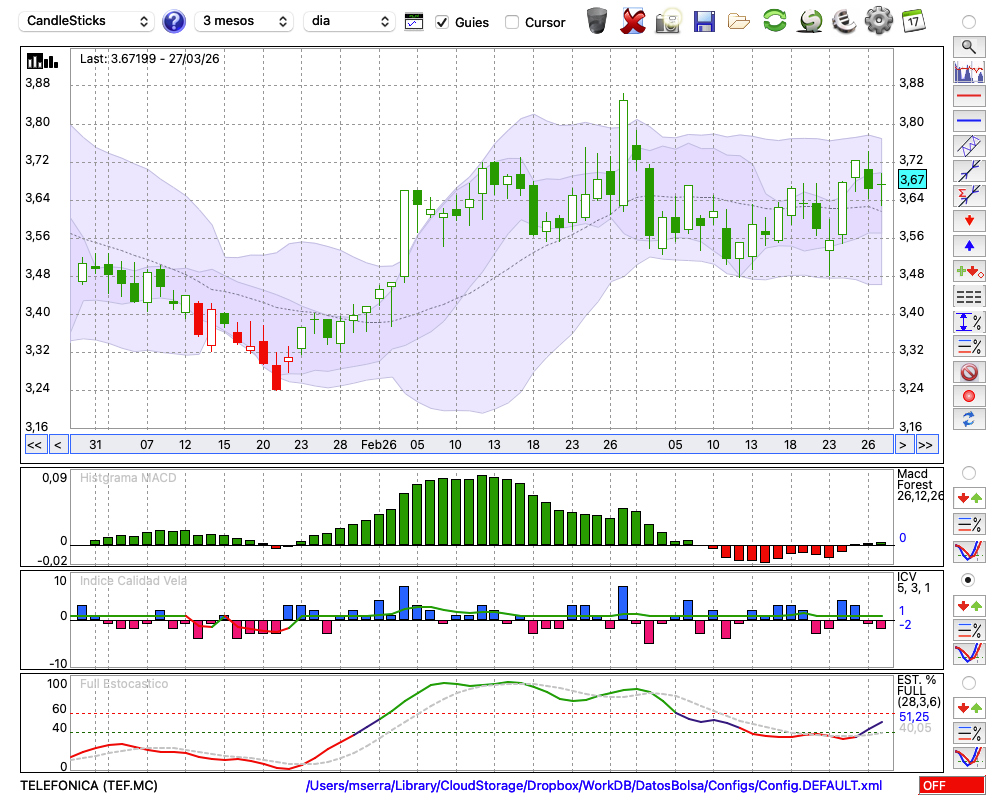Open the CandleSticks chart type dropdown
Image resolution: width=1000 pixels, height=800 pixels.
click(88, 21)
